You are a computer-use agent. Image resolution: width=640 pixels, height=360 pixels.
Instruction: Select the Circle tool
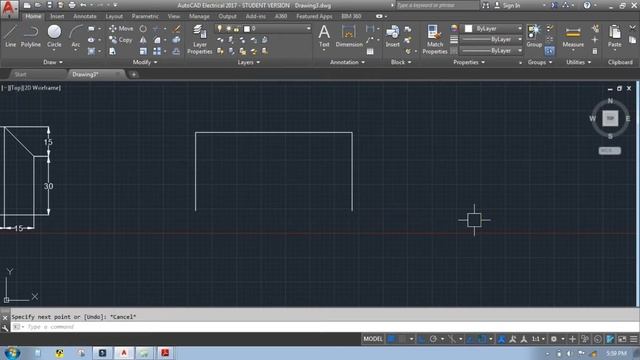(54, 36)
